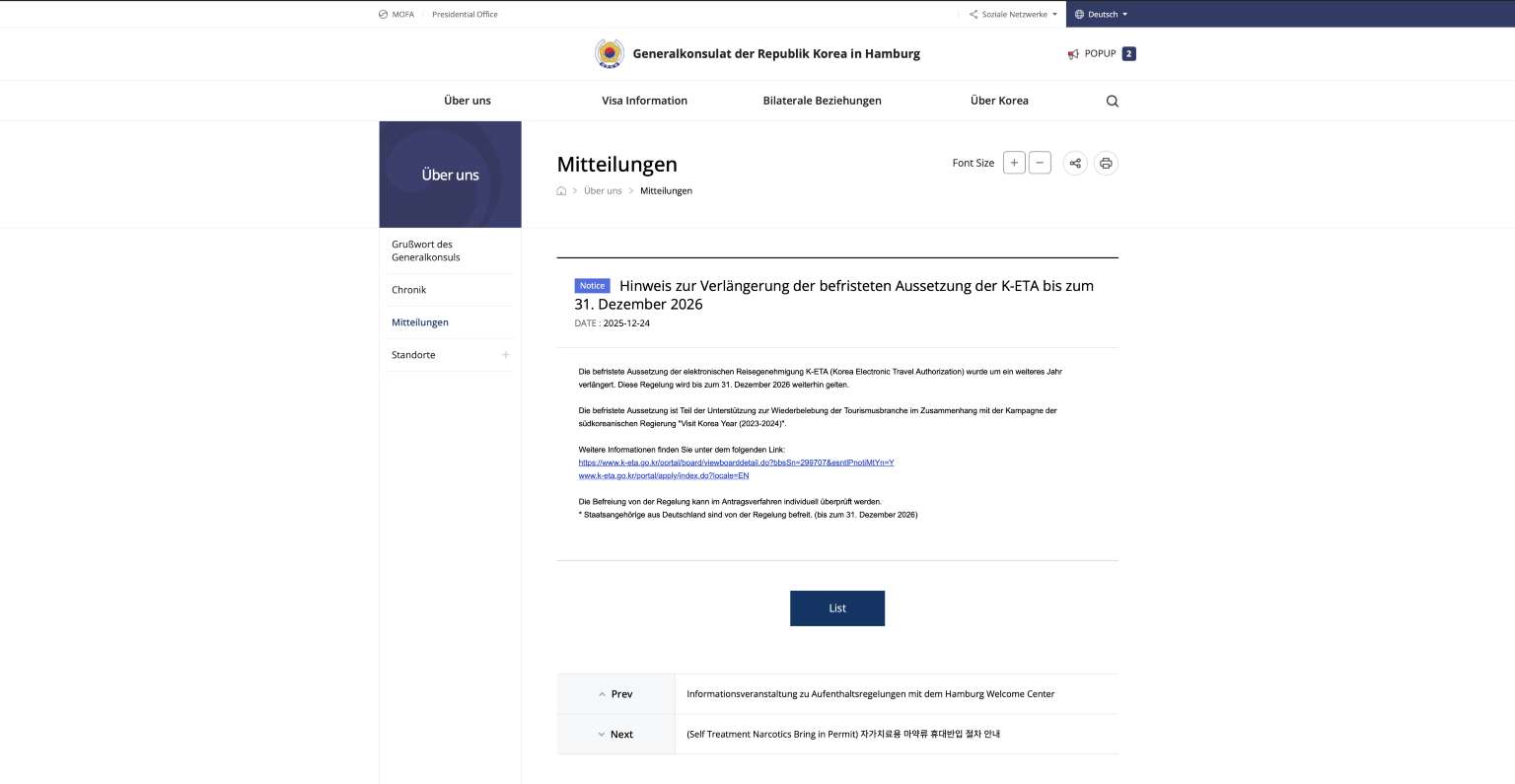Click the print icon button
This screenshot has height=784, width=1515.
pyautogui.click(x=1106, y=164)
